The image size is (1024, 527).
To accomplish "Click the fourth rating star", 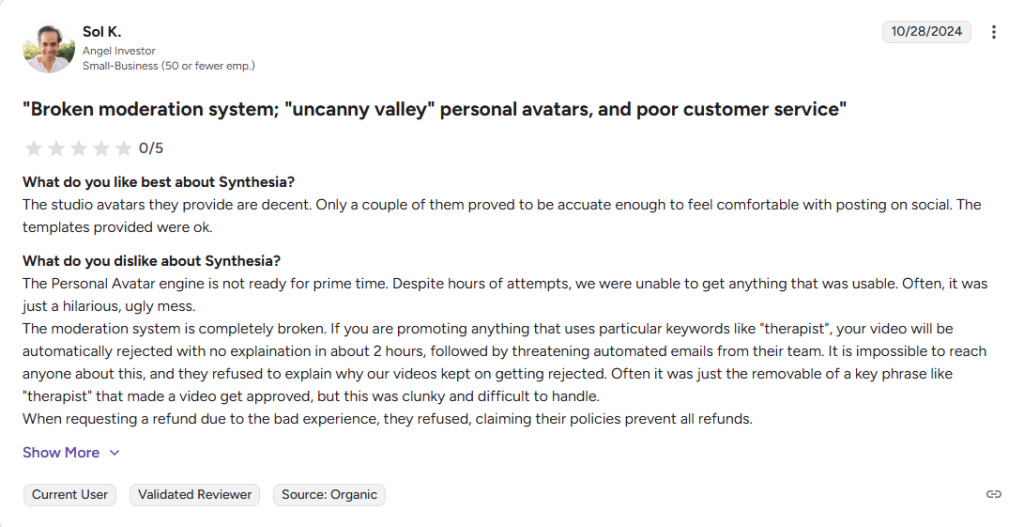I will click(x=101, y=149).
